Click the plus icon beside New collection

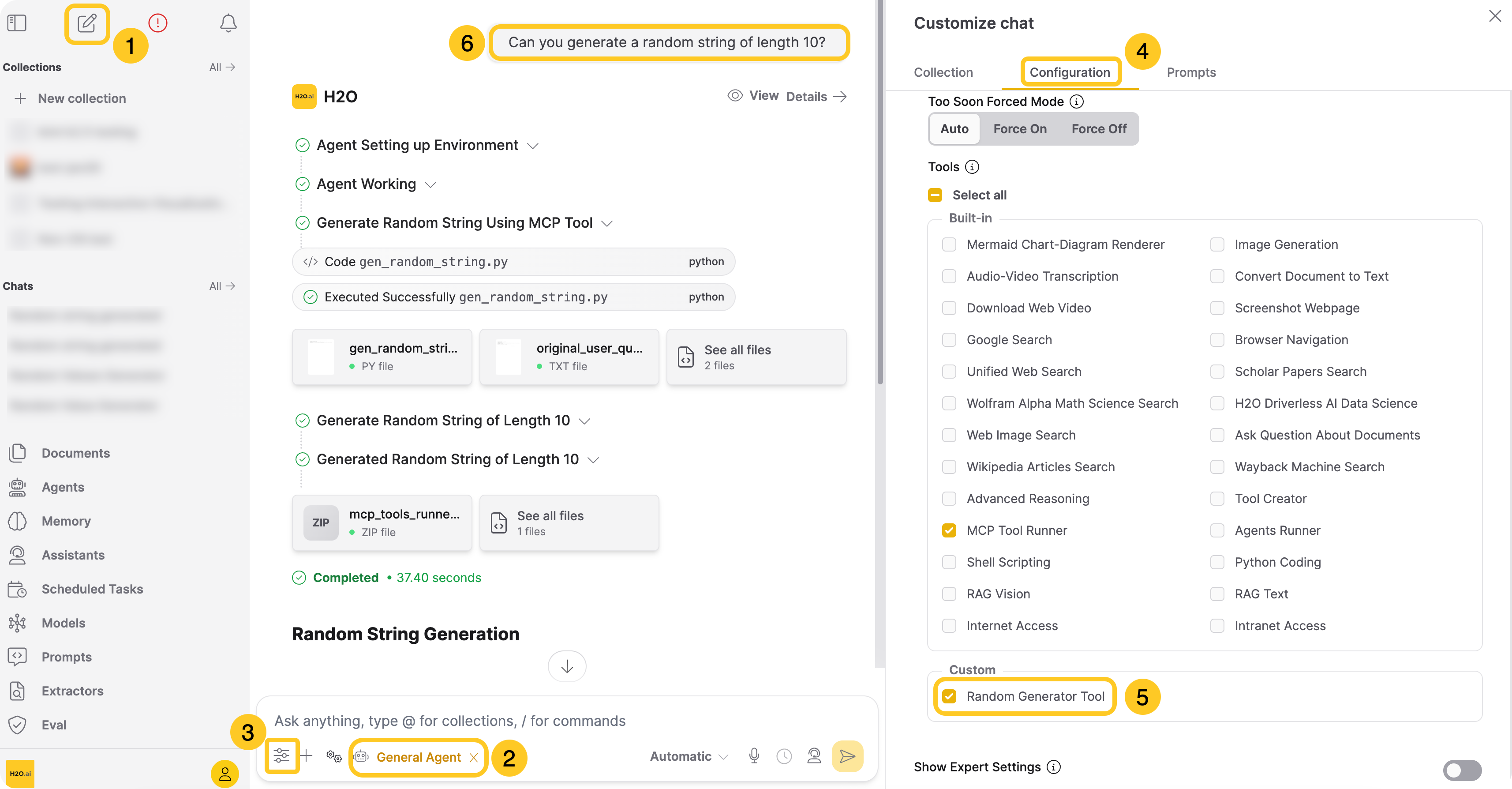point(21,98)
